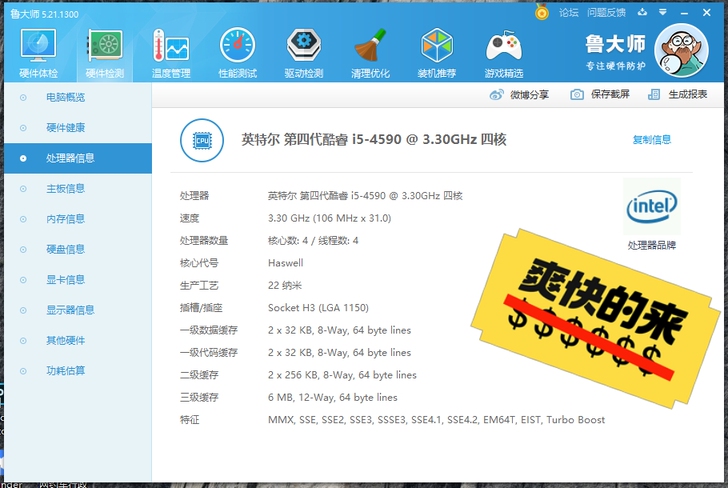Open the 论坛 forum link
The height and width of the screenshot is (488, 728).
[569, 13]
